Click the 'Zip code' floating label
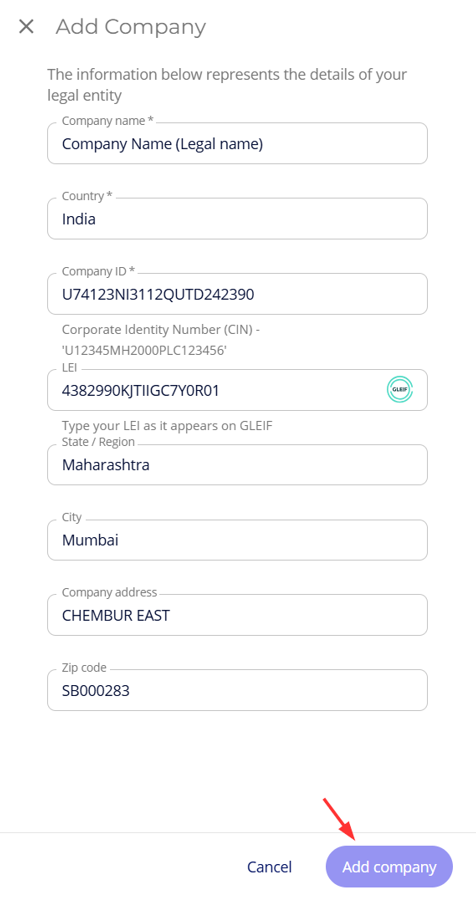The height and width of the screenshot is (900, 476). click(x=84, y=668)
